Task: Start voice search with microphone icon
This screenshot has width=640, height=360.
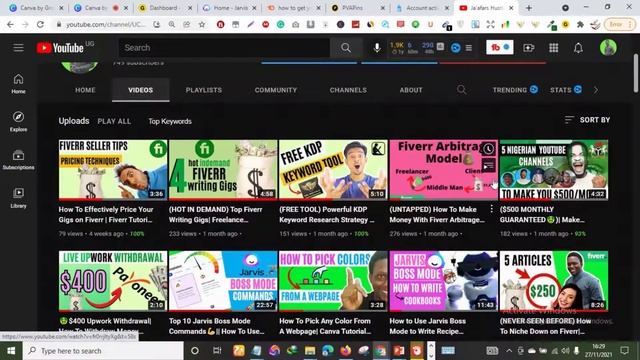Action: (377, 48)
